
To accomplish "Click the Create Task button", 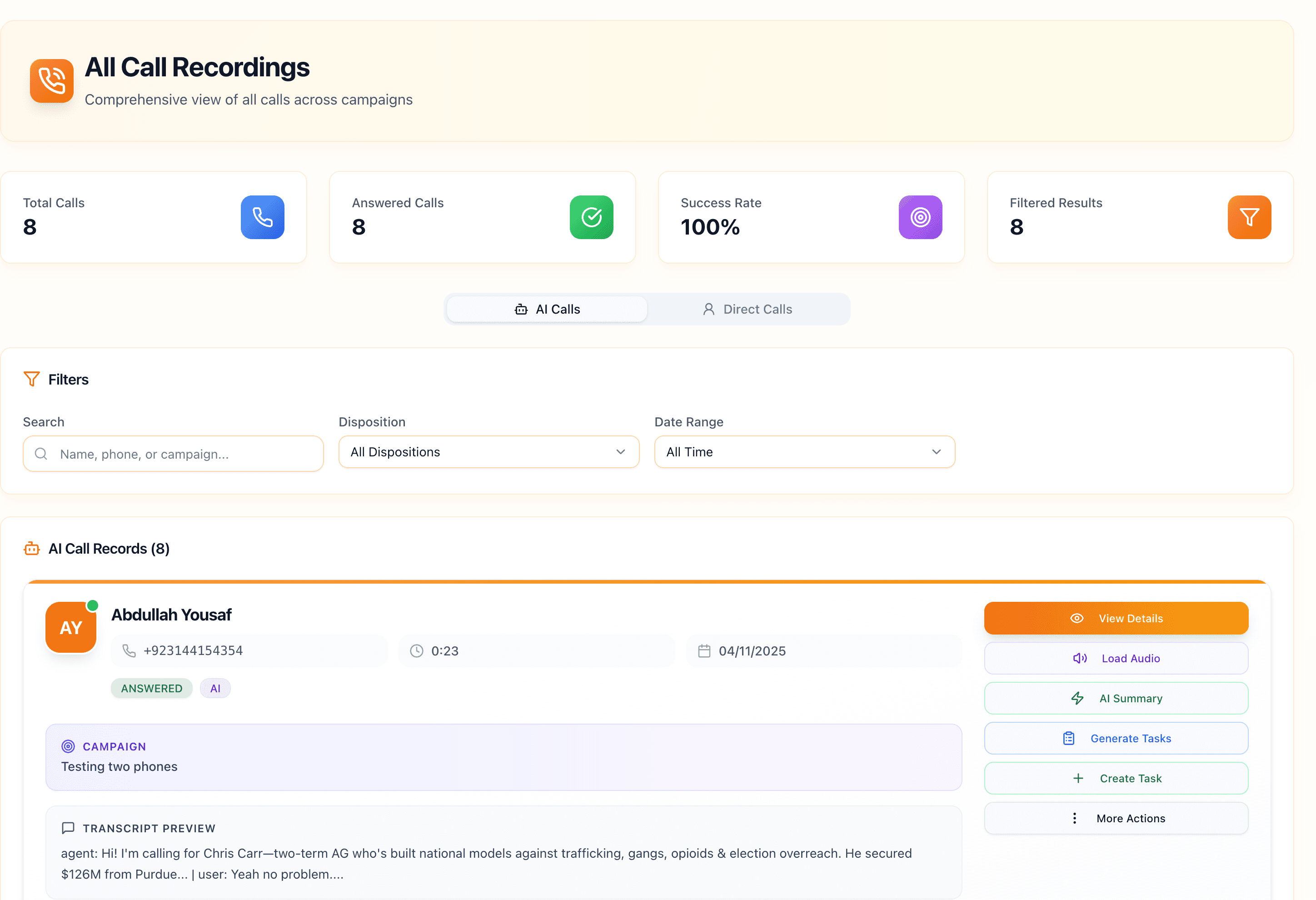I will tap(1116, 778).
